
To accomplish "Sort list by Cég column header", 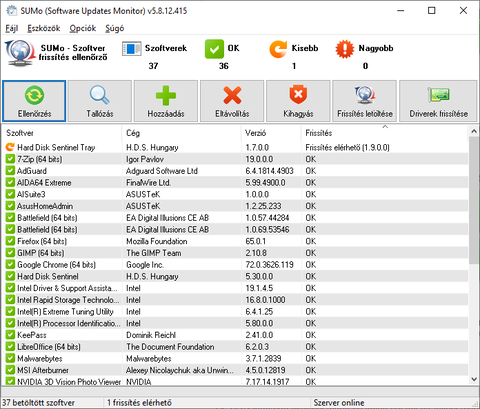I will (x=182, y=133).
